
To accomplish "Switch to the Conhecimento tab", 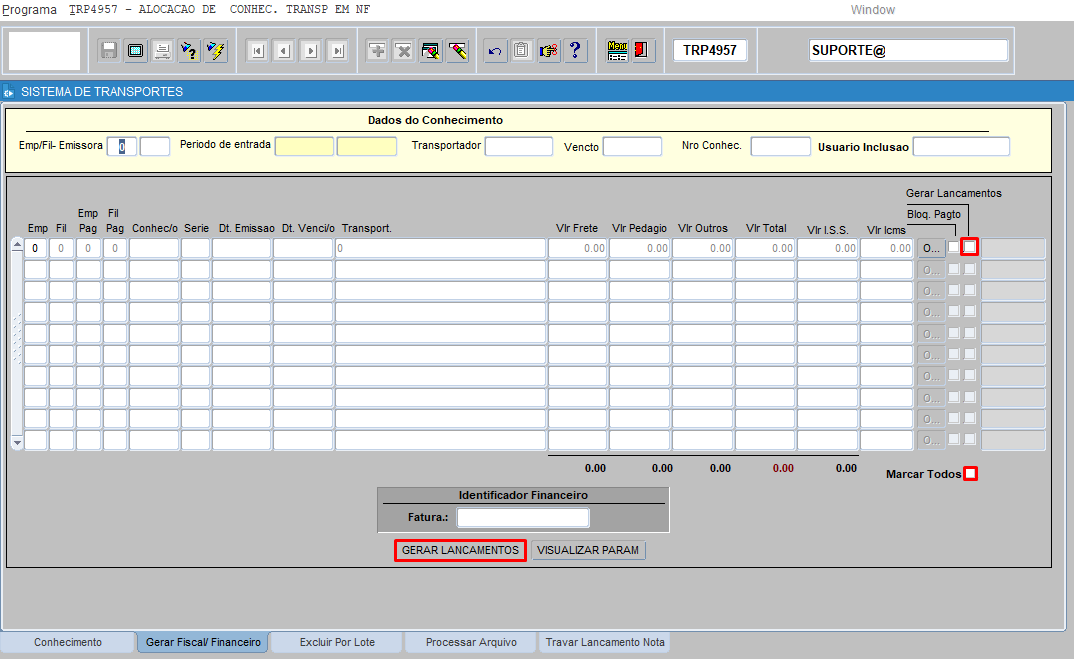I will point(68,643).
